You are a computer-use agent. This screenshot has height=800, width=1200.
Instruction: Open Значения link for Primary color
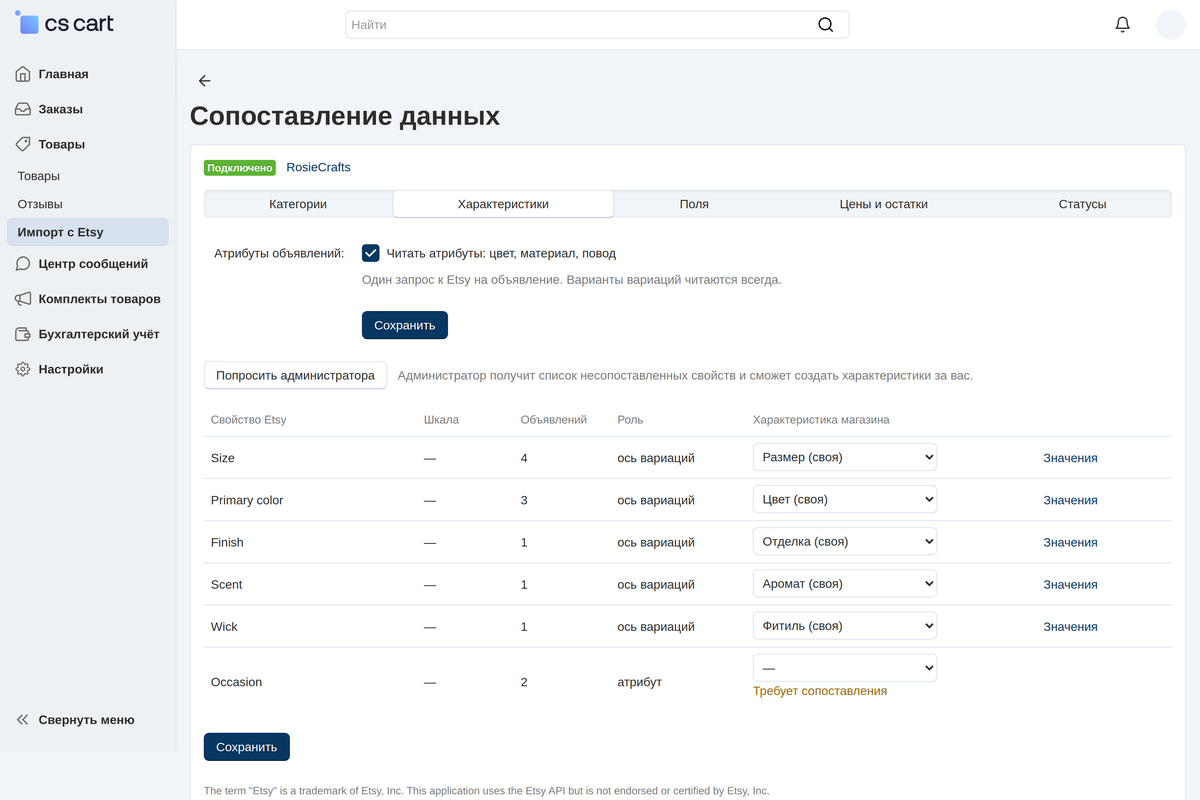[x=1070, y=500]
